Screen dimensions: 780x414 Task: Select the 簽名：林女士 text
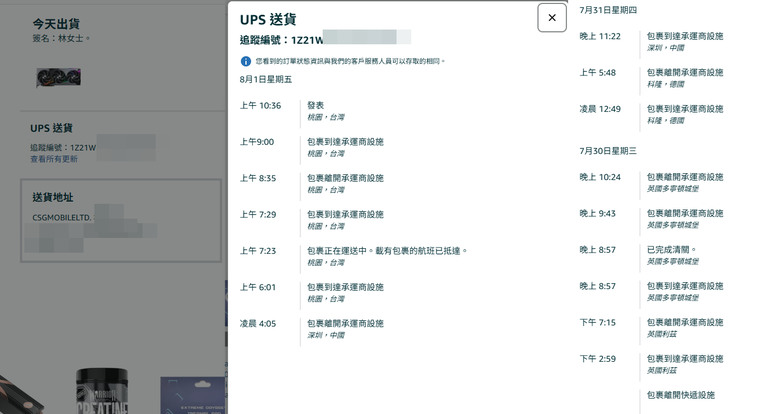[x=61, y=38]
